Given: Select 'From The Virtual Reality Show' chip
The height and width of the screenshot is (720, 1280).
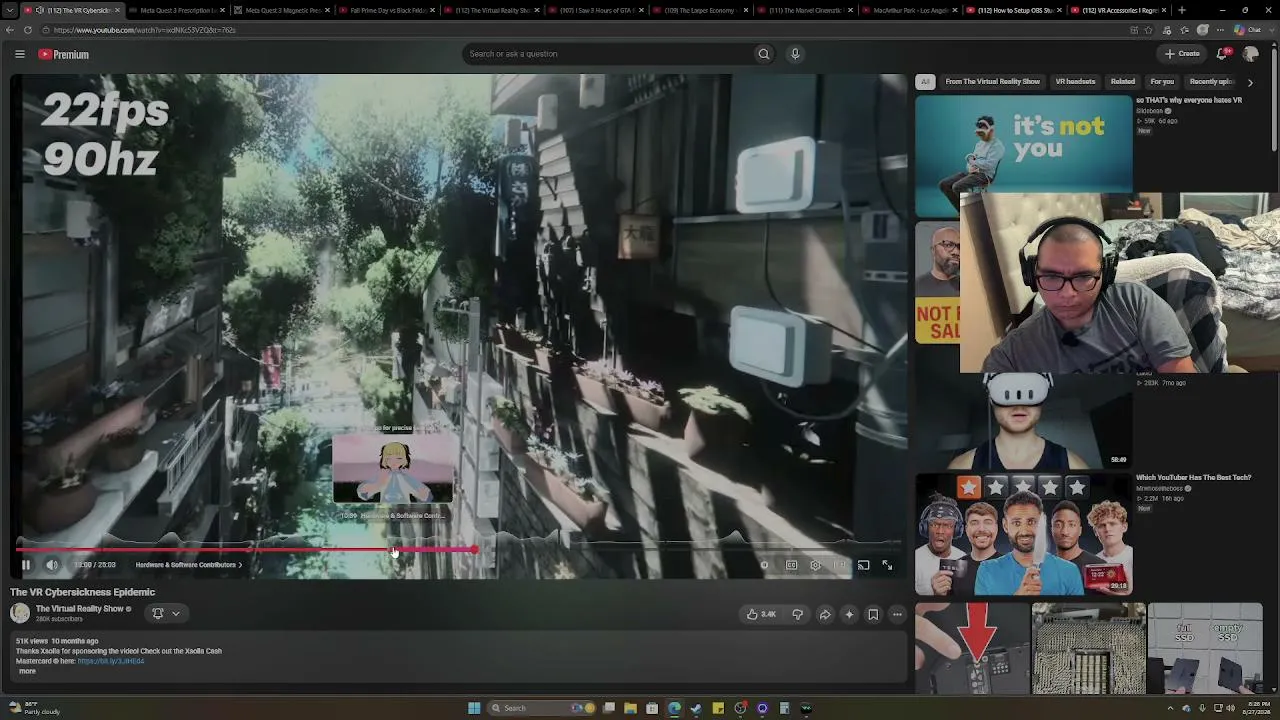Looking at the screenshot, I should coord(993,82).
